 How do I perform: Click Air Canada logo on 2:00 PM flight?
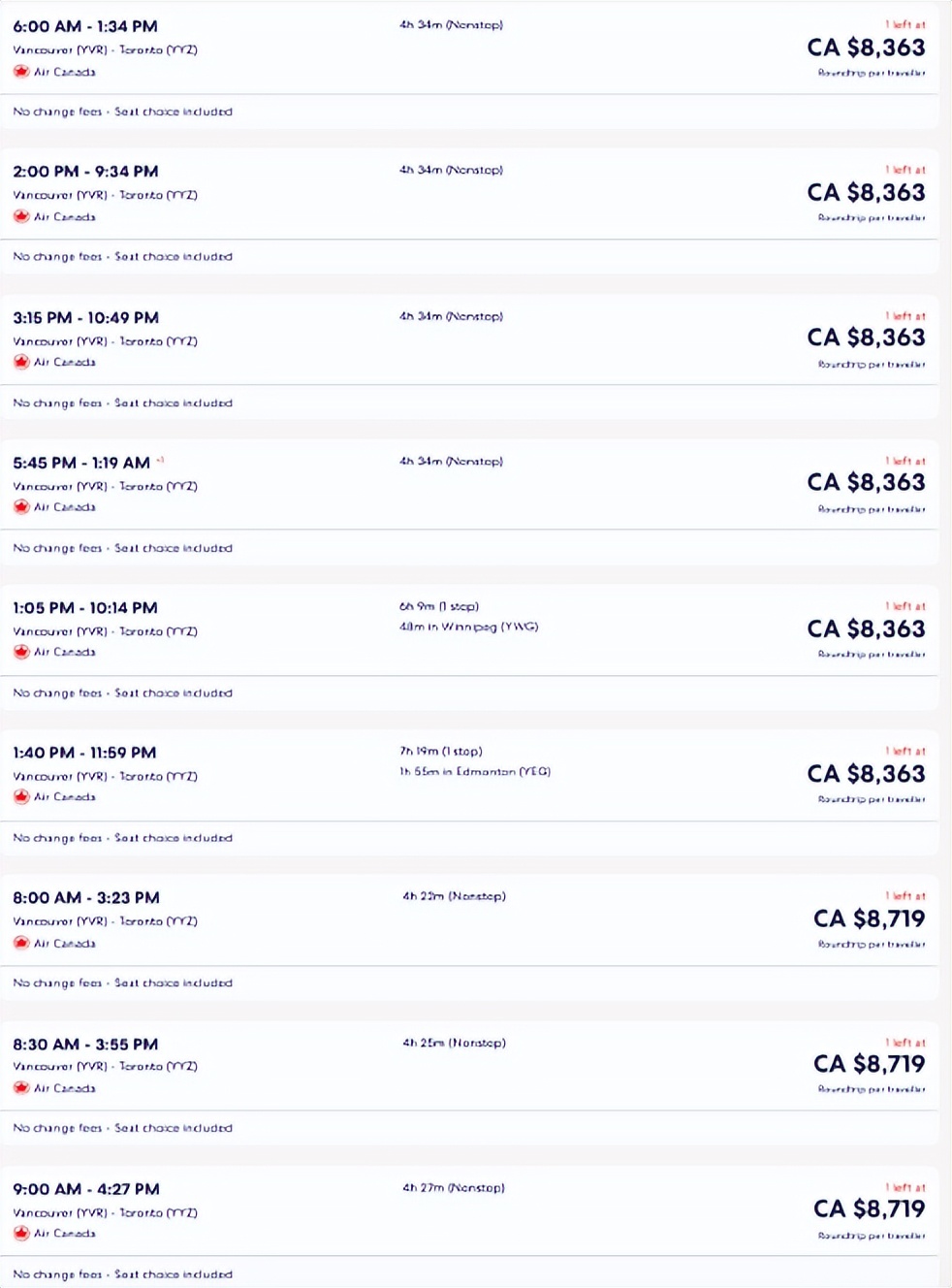pos(21,216)
